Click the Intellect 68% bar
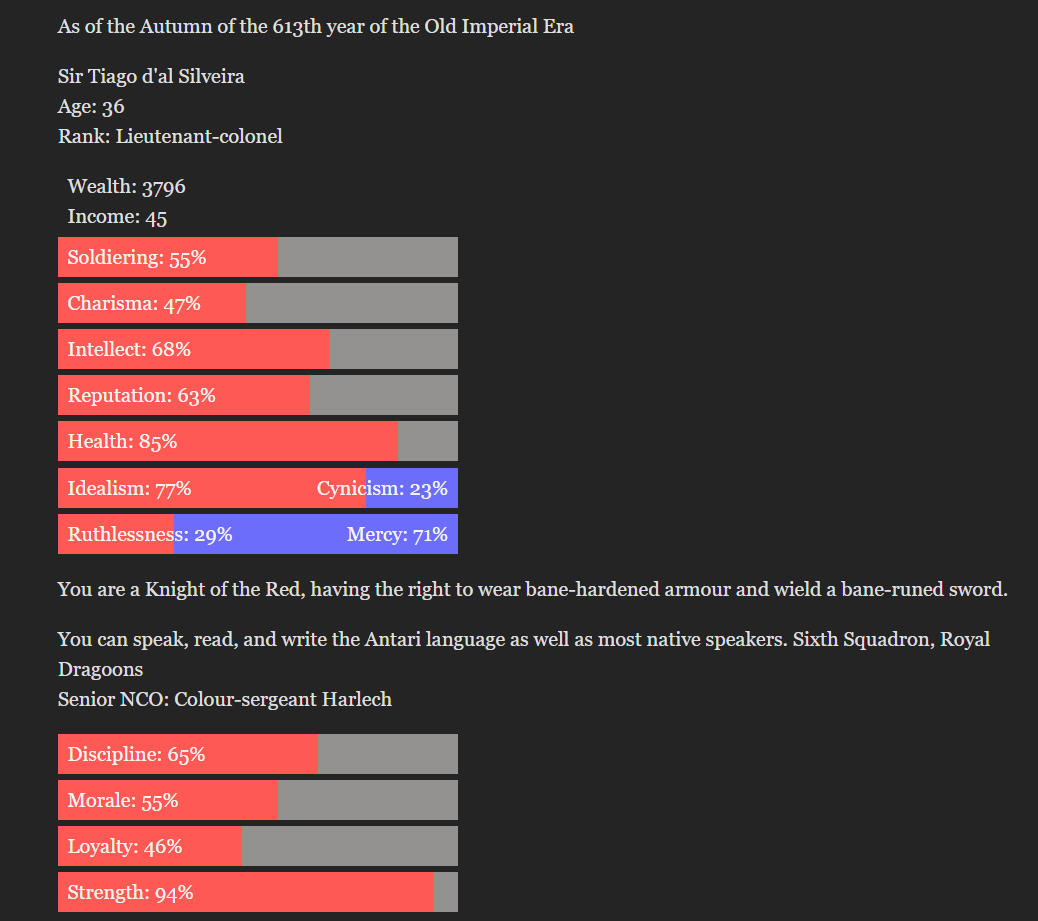The image size is (1038, 921). click(x=258, y=349)
